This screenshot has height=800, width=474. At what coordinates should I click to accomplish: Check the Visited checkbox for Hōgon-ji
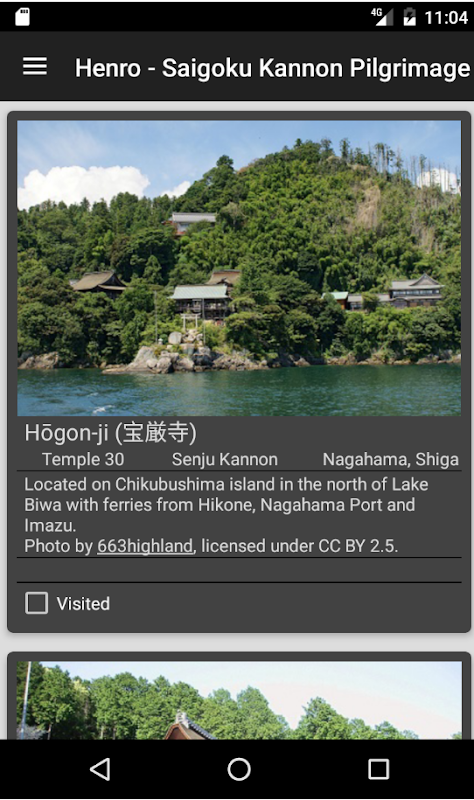point(37,603)
